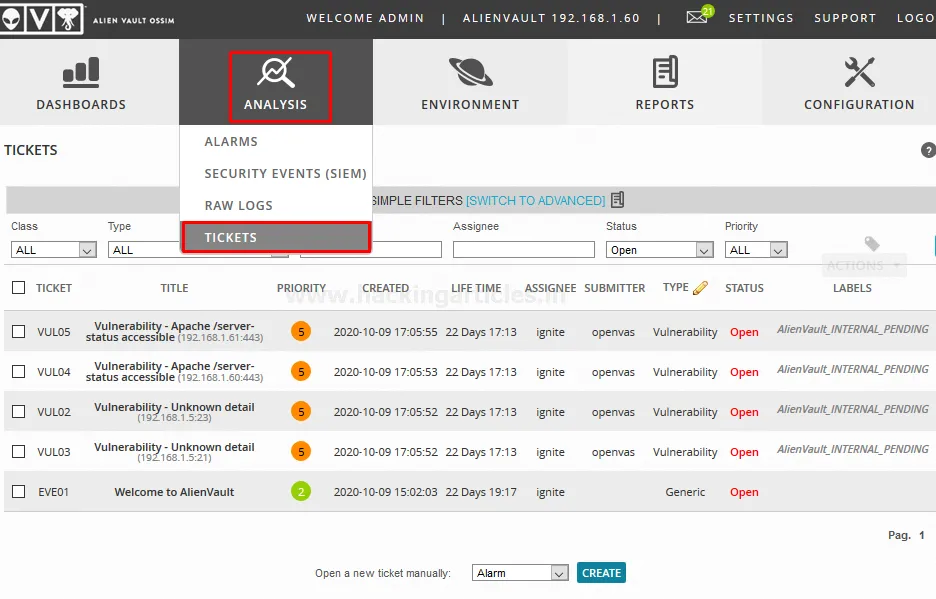The height and width of the screenshot is (599, 936).
Task: Select Security Events (SIEM) menu item
Action: pyautogui.click(x=285, y=174)
